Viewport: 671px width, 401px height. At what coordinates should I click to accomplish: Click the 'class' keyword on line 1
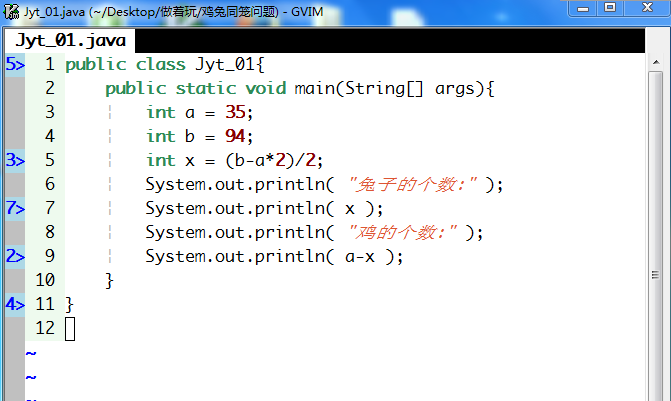[x=160, y=65]
